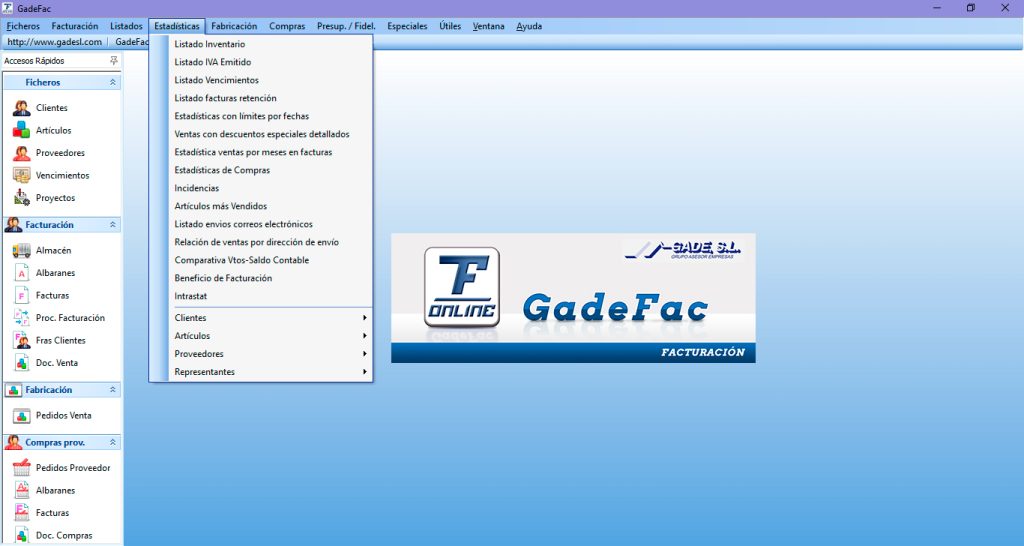Choose Listado Inventario from the menu

pos(209,44)
